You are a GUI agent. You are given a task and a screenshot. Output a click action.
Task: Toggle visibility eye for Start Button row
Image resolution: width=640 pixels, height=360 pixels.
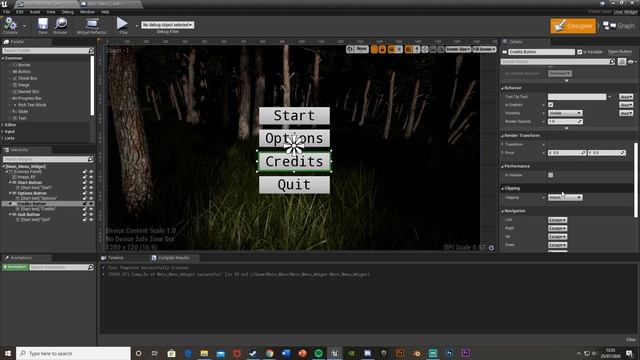click(x=91, y=182)
